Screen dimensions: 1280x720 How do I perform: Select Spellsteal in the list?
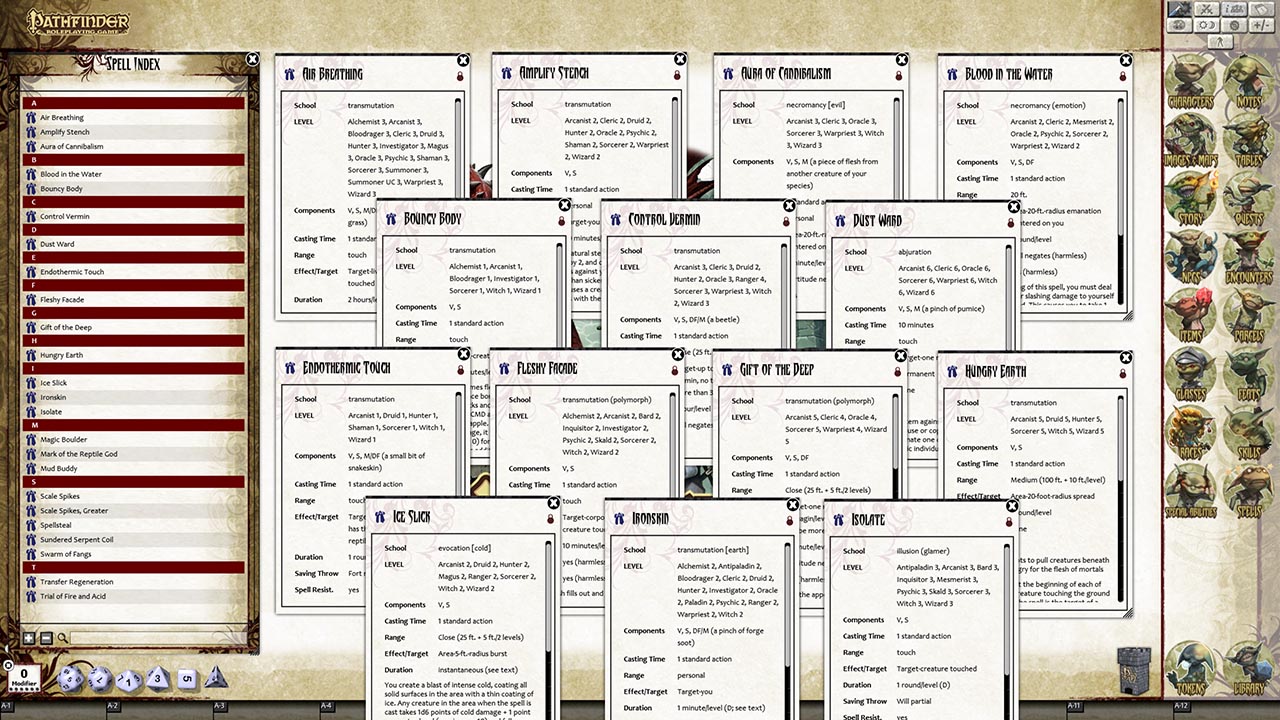[133, 525]
